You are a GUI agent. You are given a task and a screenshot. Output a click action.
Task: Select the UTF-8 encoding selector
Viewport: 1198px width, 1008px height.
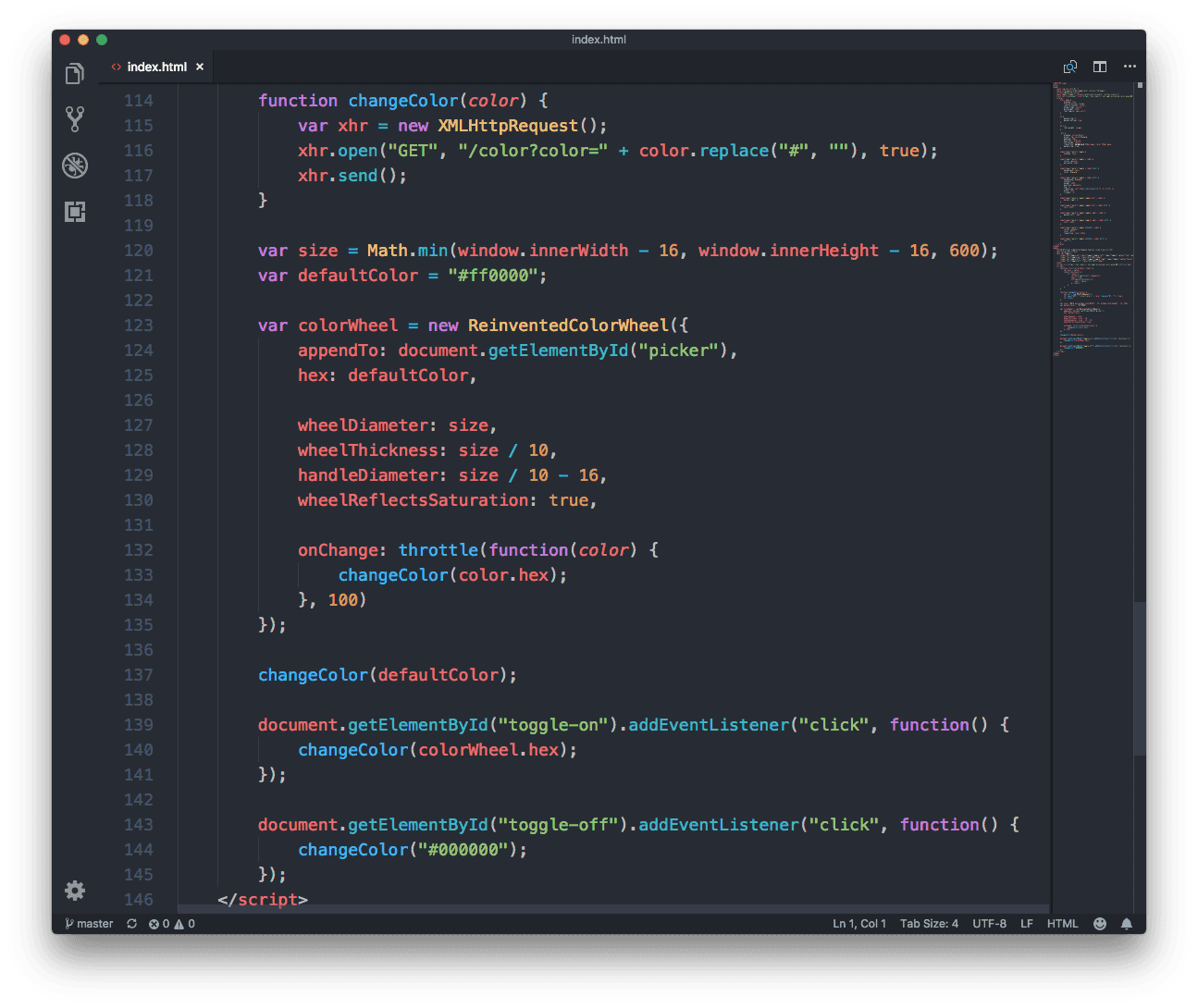click(989, 924)
